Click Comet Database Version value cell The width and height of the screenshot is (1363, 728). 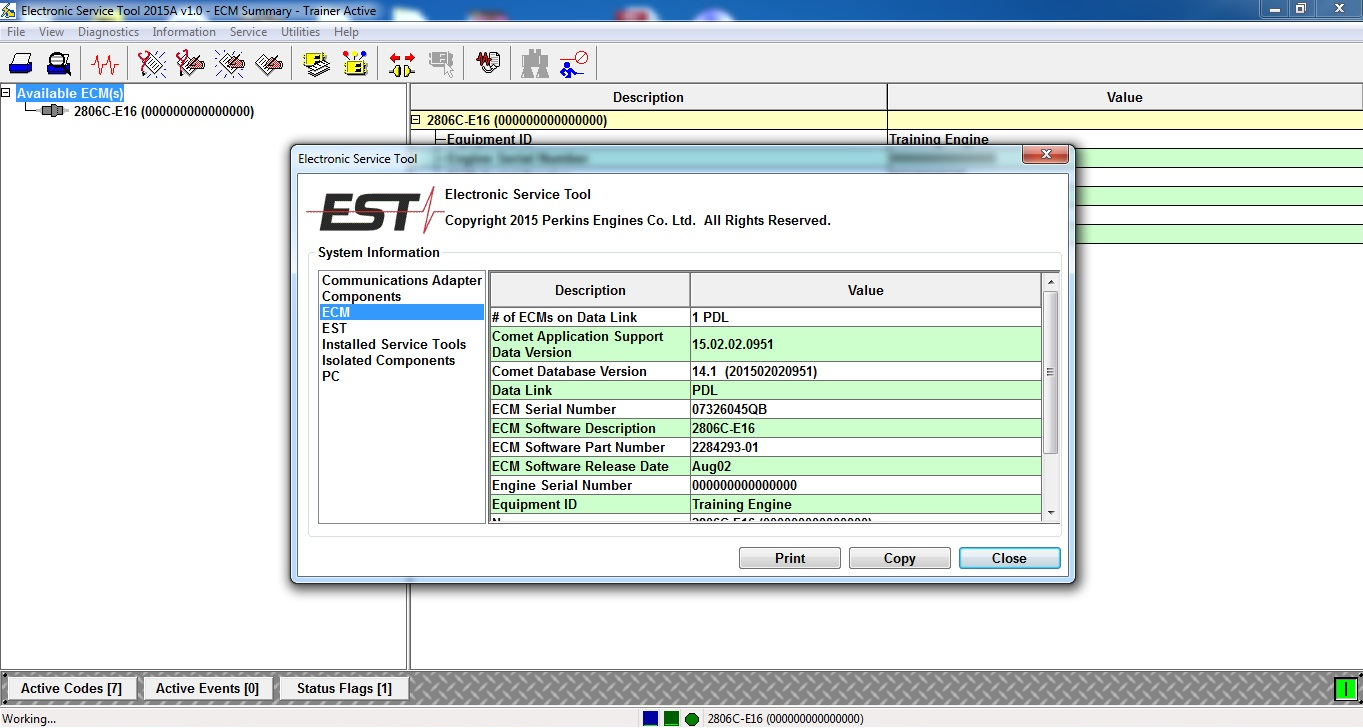(x=866, y=371)
